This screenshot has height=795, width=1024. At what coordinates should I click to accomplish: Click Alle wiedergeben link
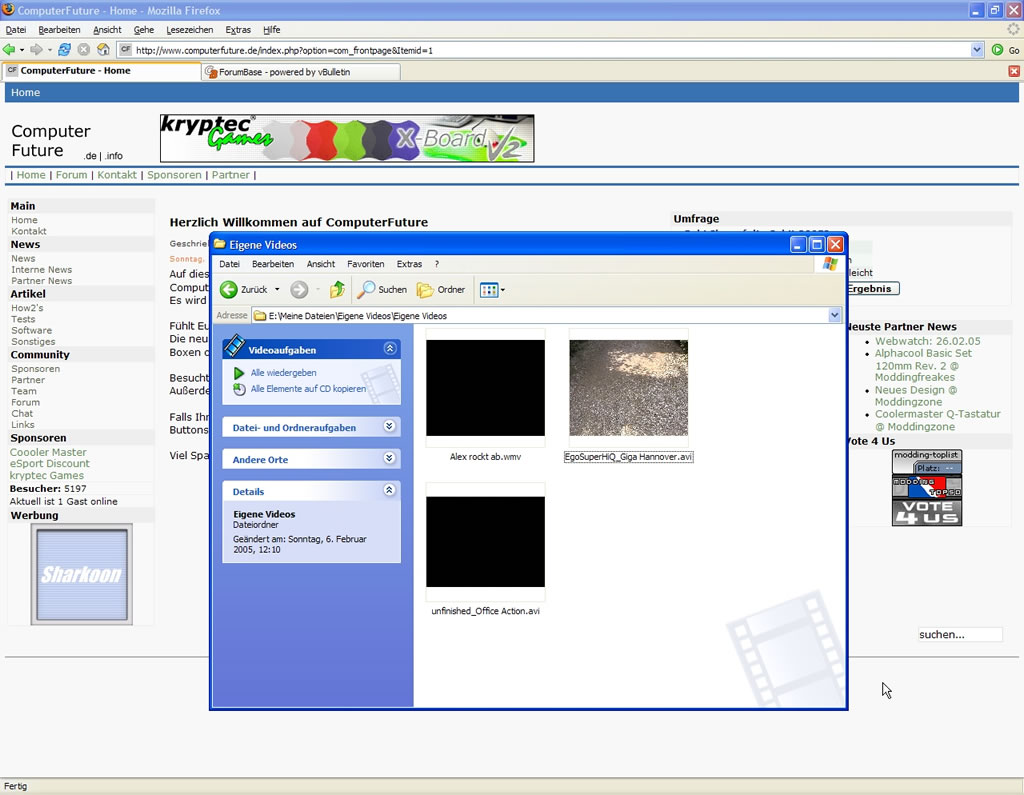[283, 372]
